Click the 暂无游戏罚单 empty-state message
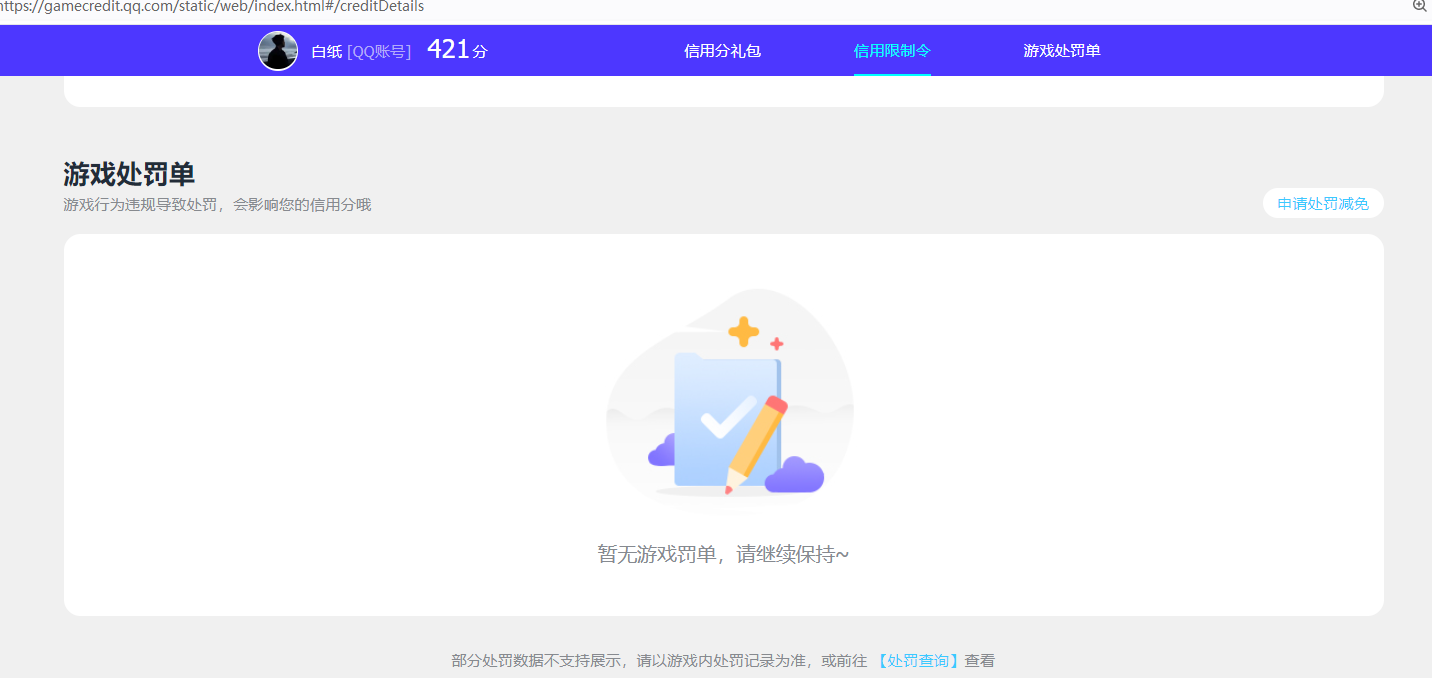 pyautogui.click(x=722, y=552)
